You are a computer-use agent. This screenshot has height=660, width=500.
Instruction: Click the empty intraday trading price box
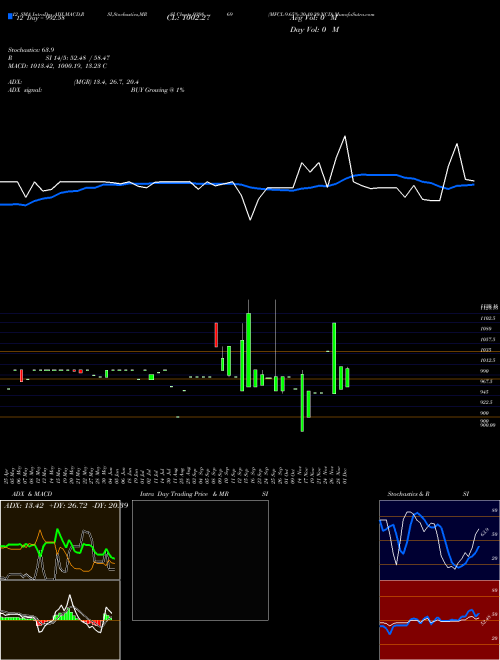200,560
